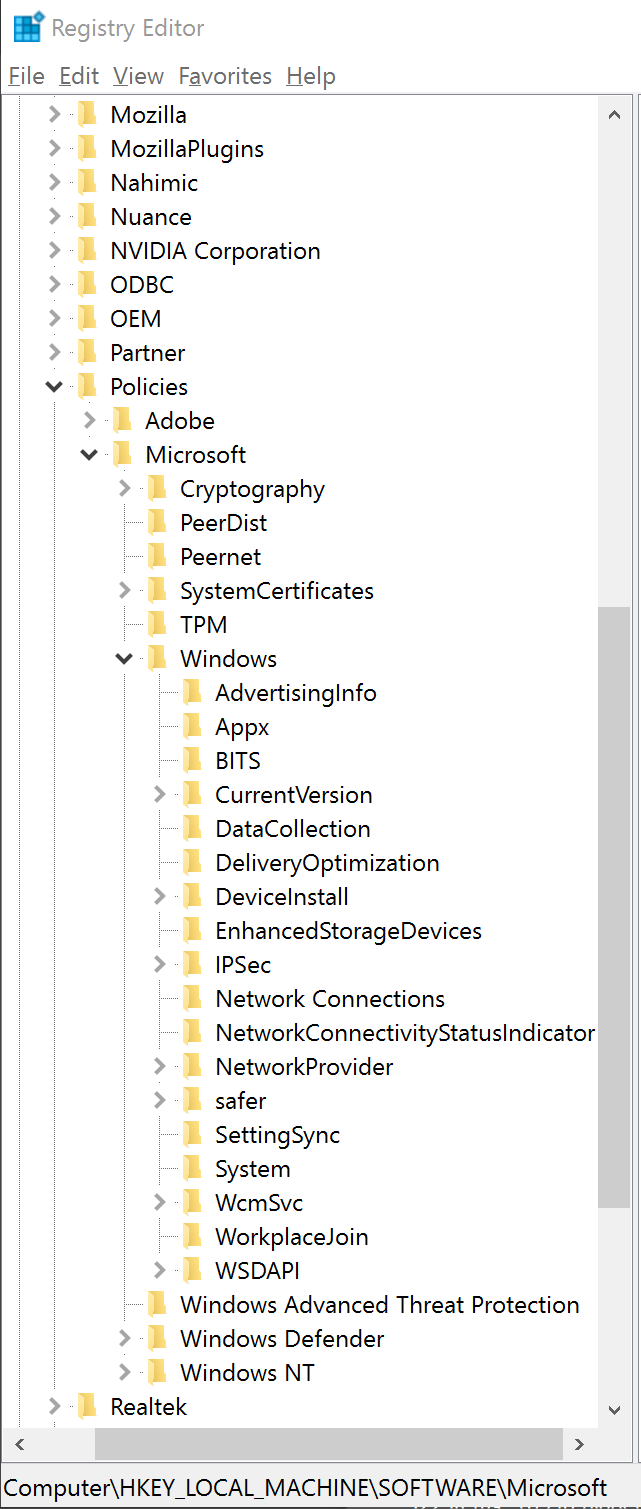Click the folder icon beside DataCollection

[192, 829]
